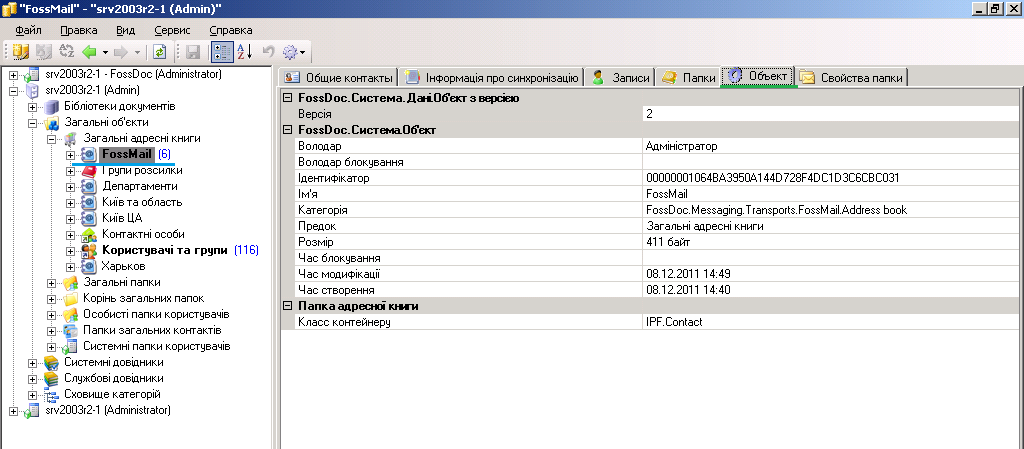1024x449 pixels.
Task: Expand the Сховище категорій tree node
Action: click(x=33, y=395)
